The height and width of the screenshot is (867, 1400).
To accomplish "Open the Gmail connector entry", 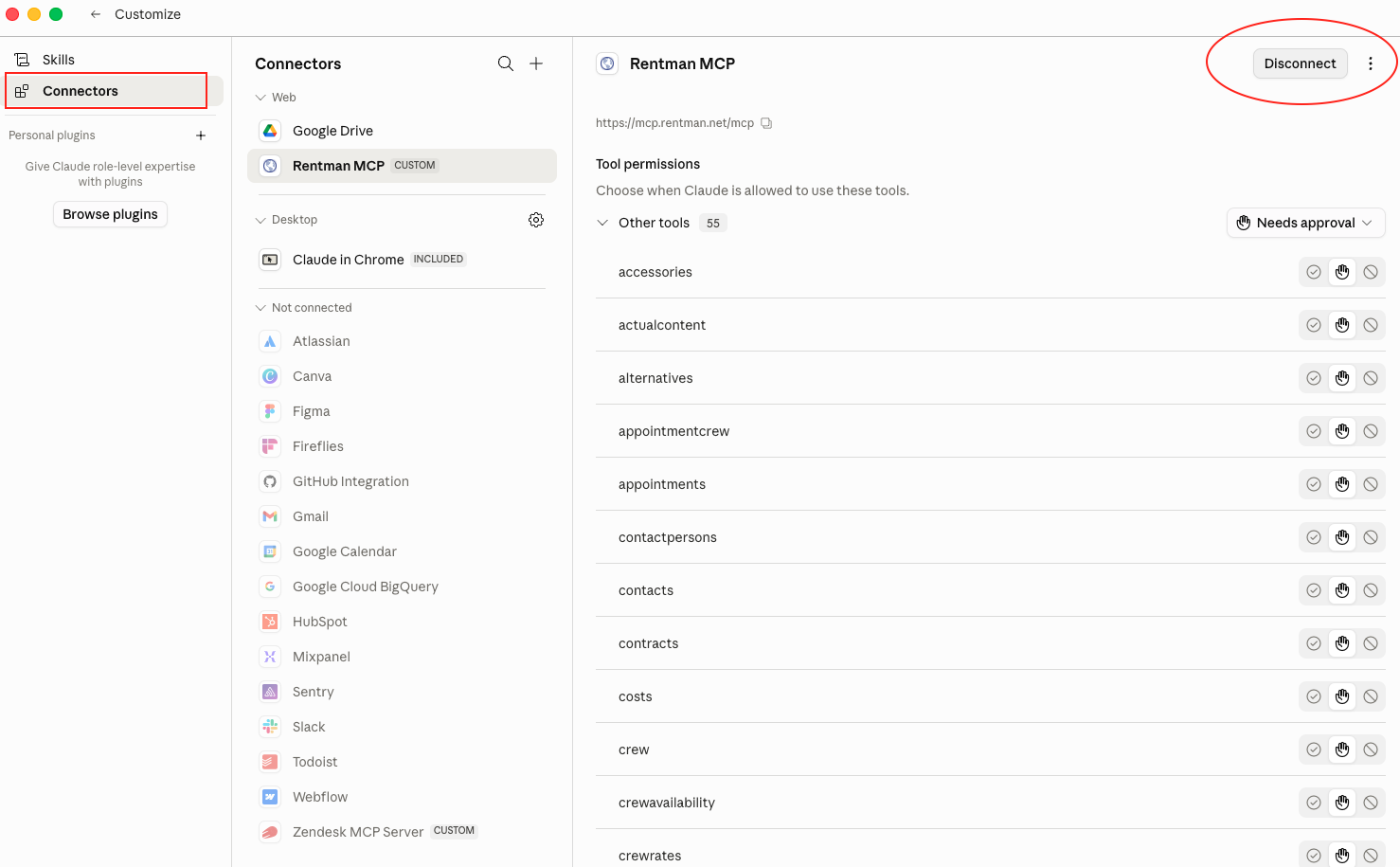I will [402, 516].
